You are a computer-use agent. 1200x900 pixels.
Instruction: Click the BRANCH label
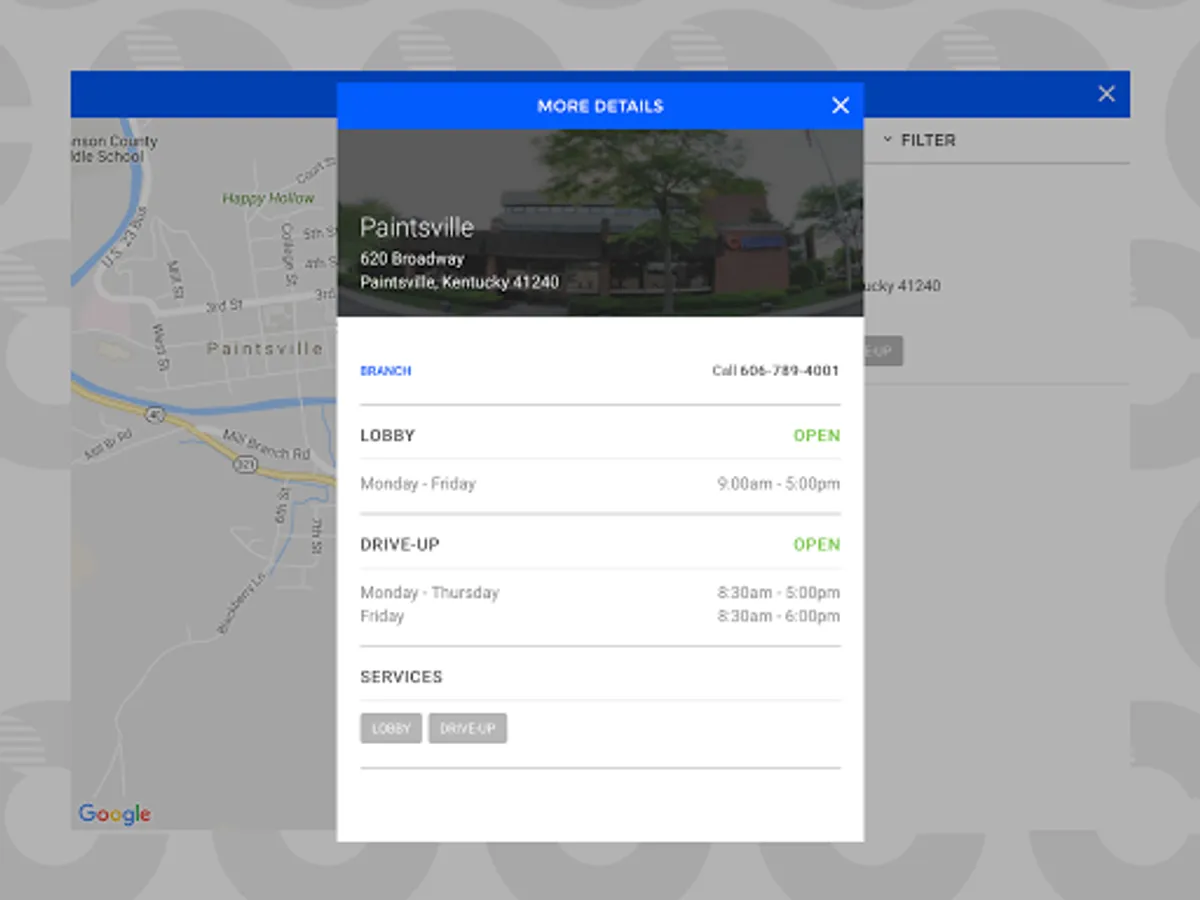385,371
